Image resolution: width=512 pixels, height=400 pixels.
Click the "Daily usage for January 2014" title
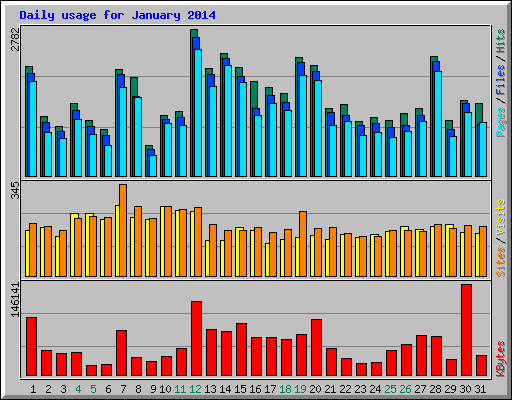(x=117, y=15)
